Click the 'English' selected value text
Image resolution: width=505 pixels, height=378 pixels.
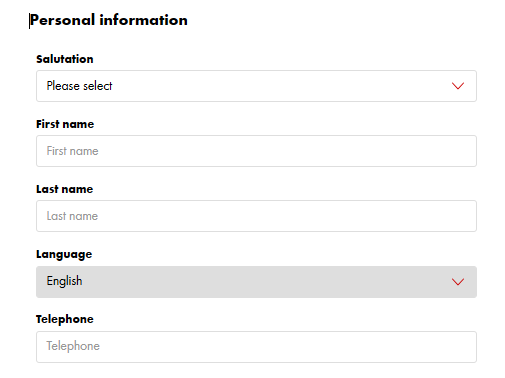(x=64, y=281)
